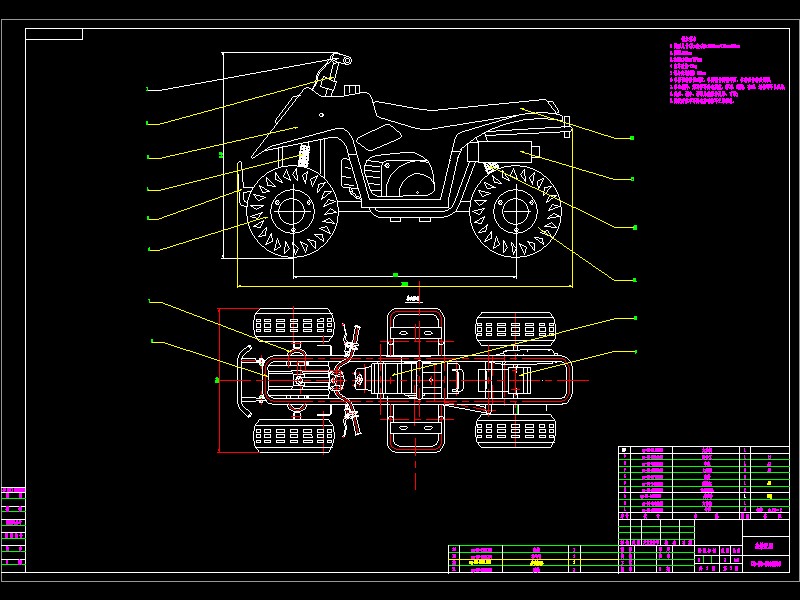Screen dimensions: 800x600
Task: Click the handlebar assembly in the top view
Action: (349, 380)
